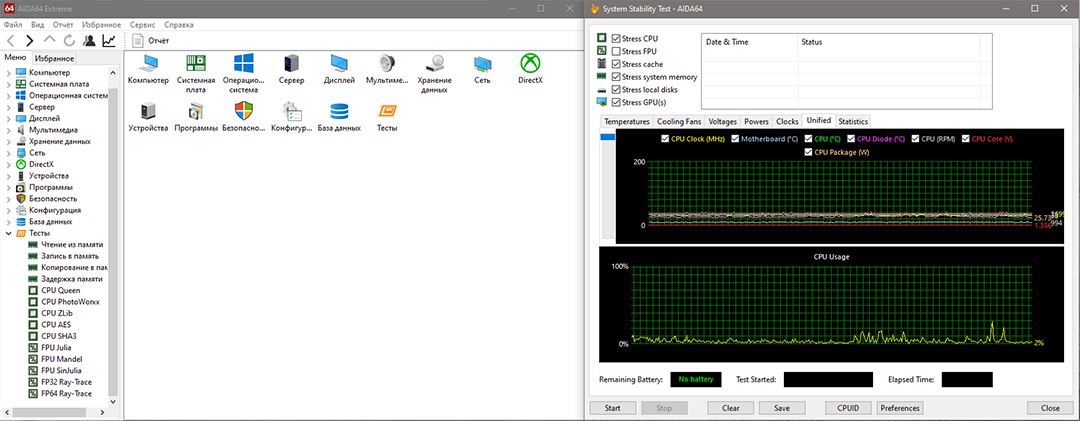Open the Мультимедиа speaker icon
Viewport: 1080px width, 421px height.
tap(387, 63)
